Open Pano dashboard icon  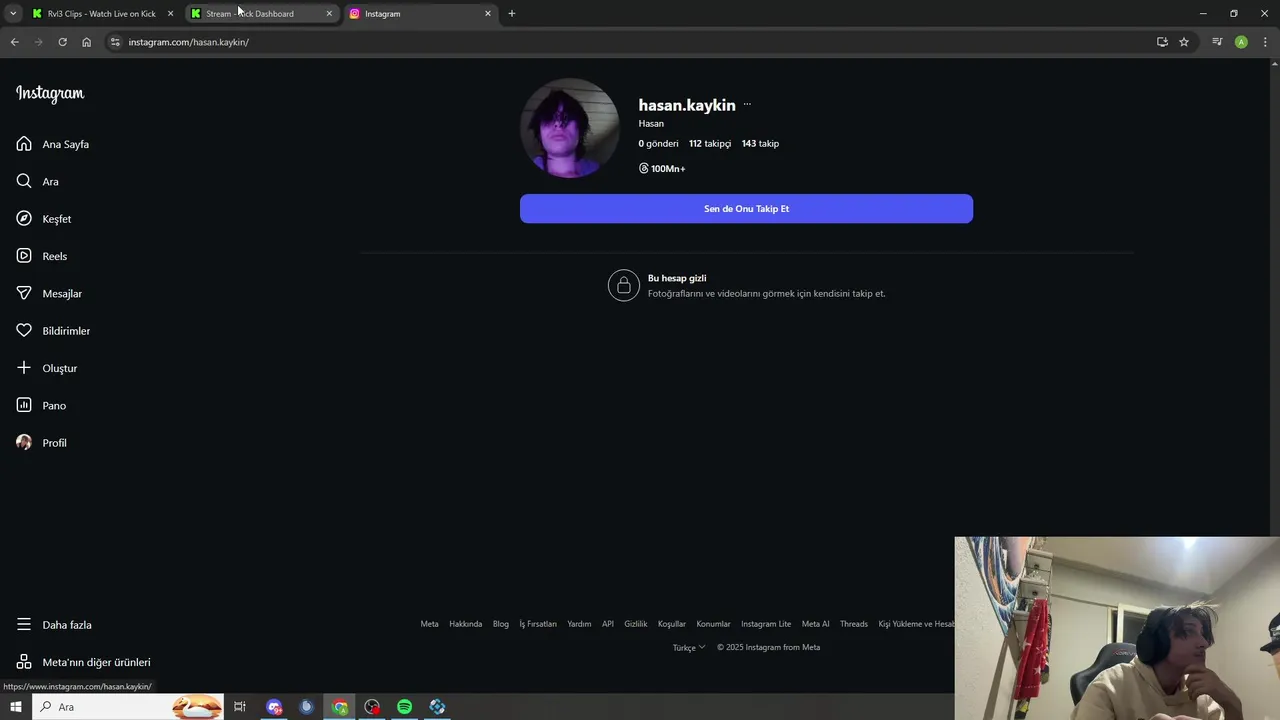click(24, 405)
